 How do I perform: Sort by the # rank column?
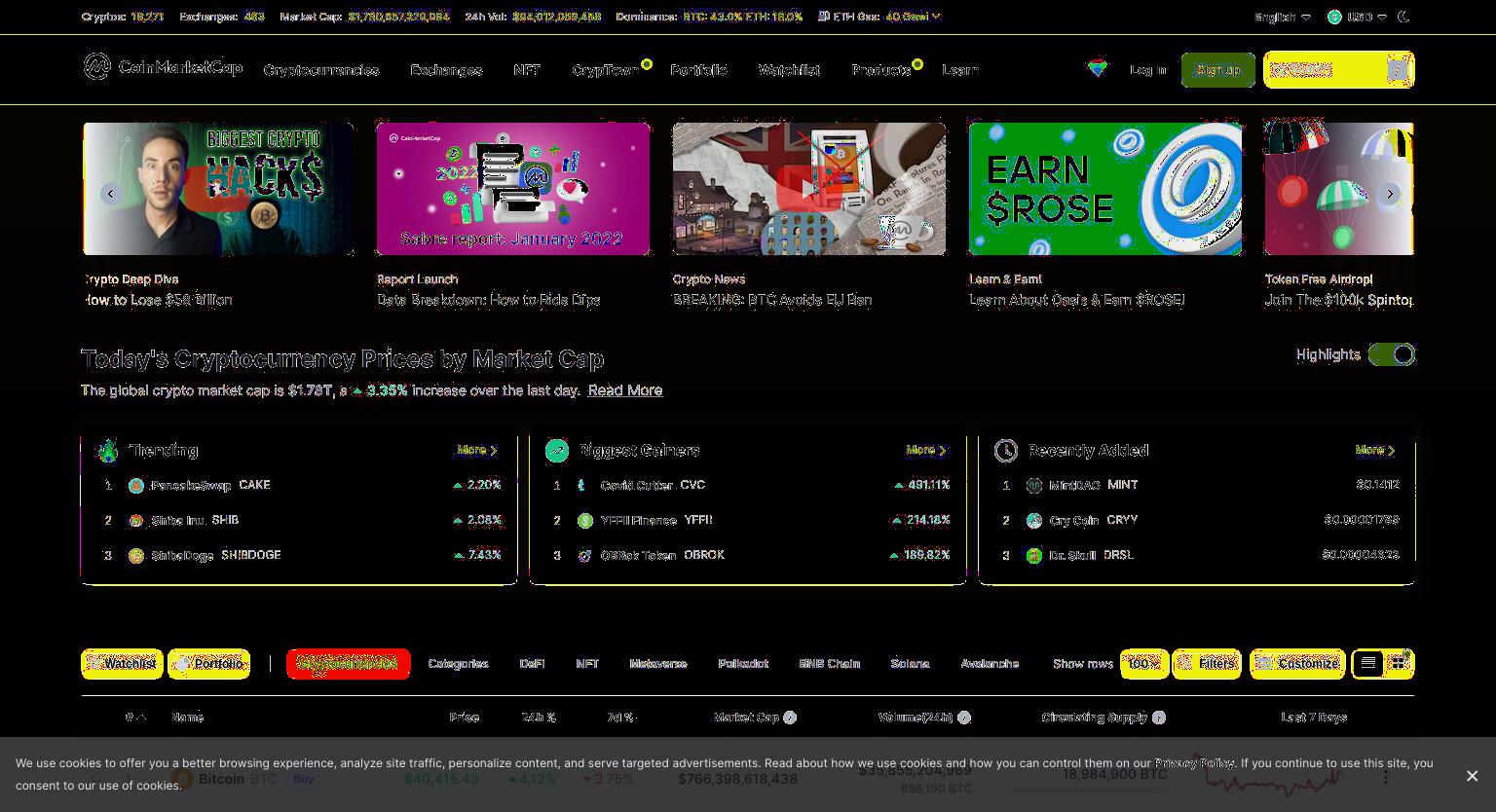135,718
